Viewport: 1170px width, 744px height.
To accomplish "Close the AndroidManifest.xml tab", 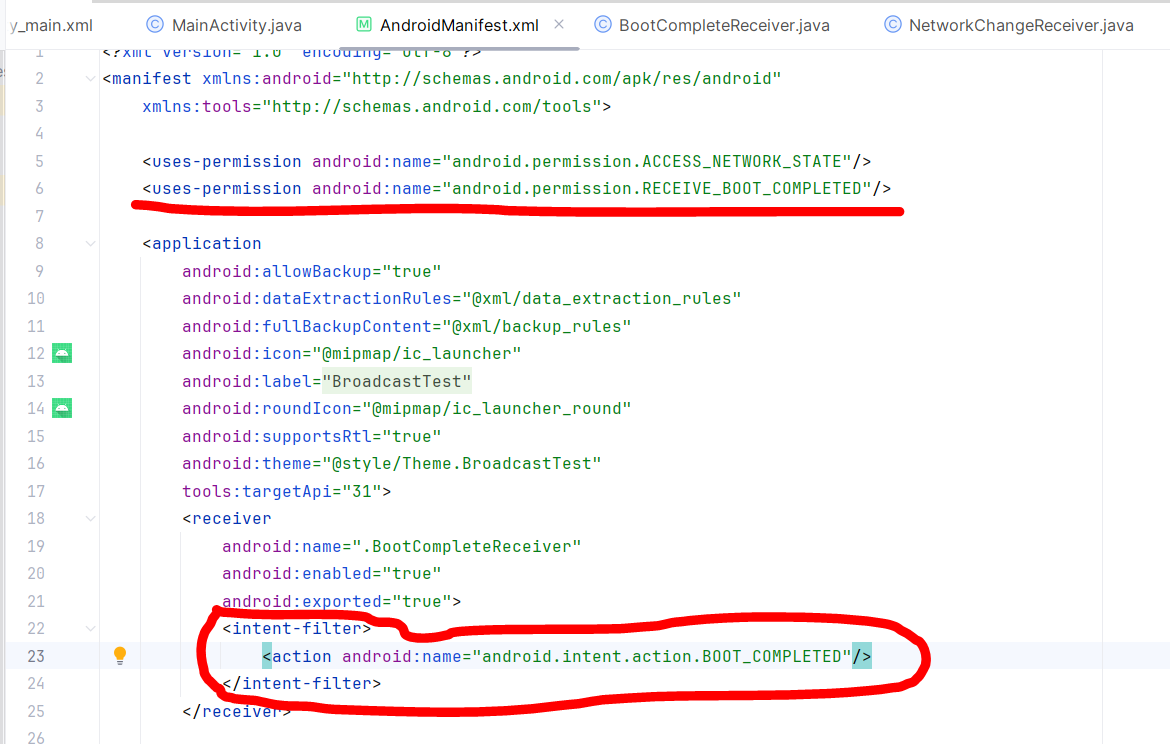I will [x=558, y=24].
